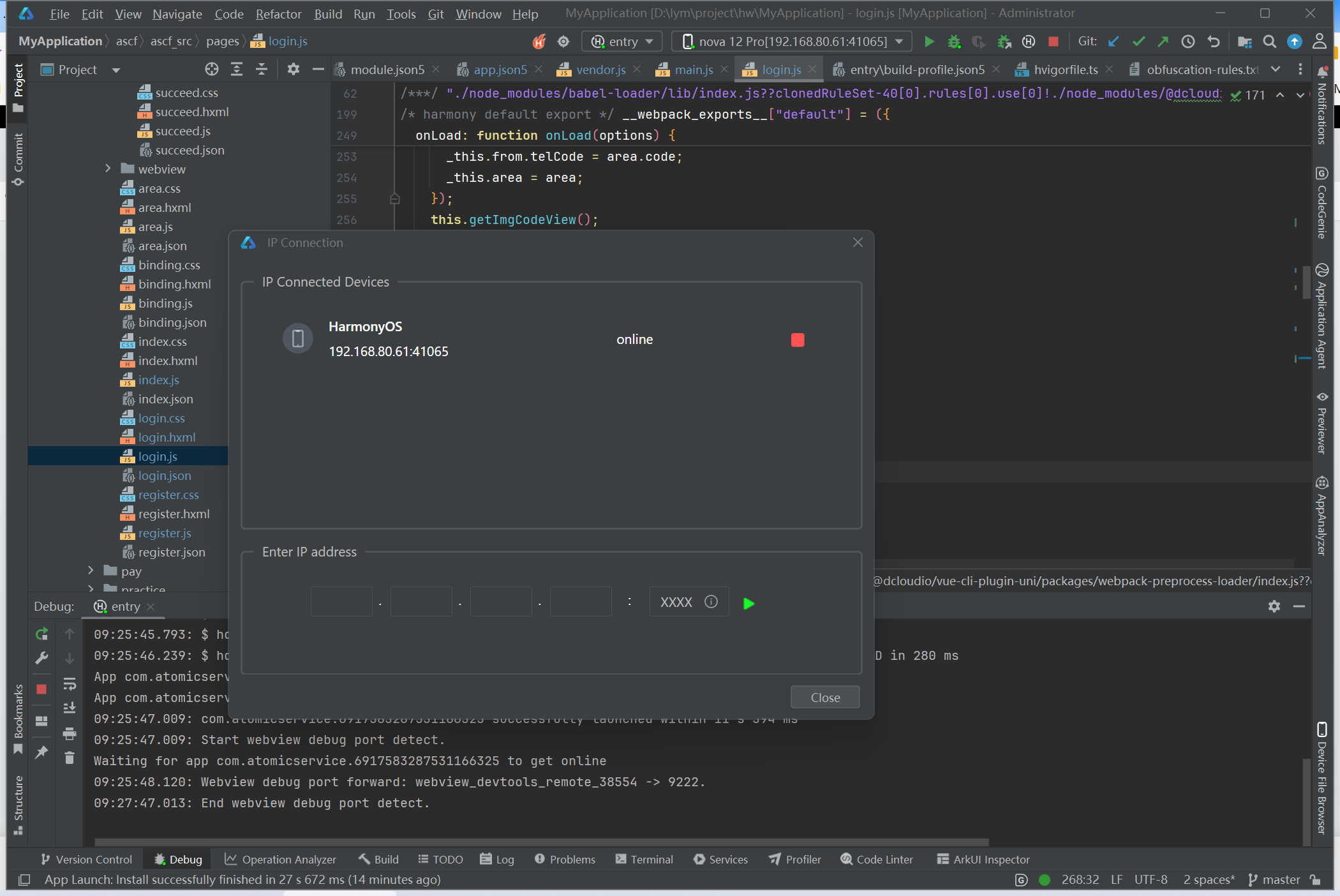
Task: Click the first IP address octet field
Action: (x=341, y=602)
